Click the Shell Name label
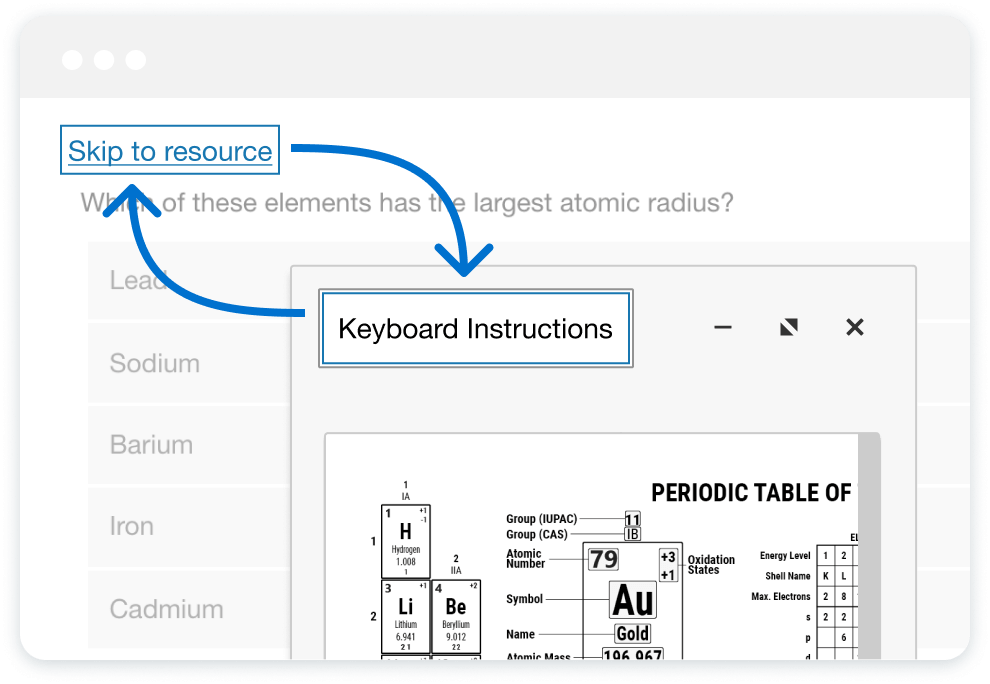The height and width of the screenshot is (684, 990). tap(787, 576)
